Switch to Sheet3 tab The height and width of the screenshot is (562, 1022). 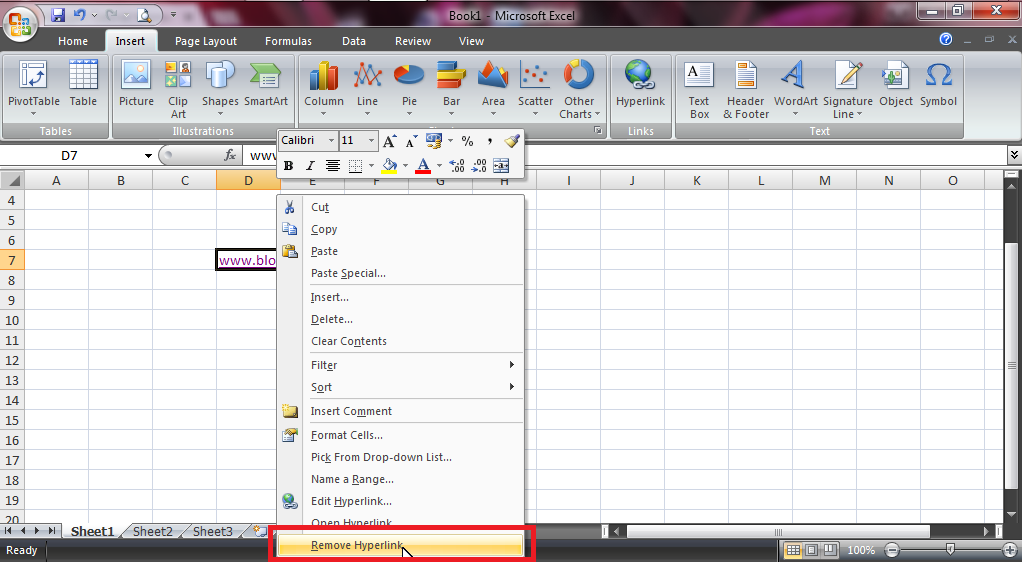point(212,531)
